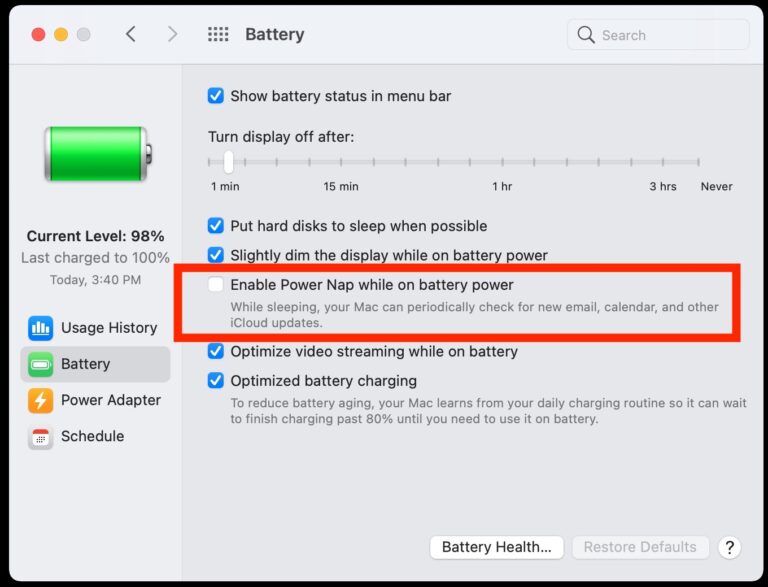
Task: Enable Power Nap while on battery power
Action: pyautogui.click(x=216, y=284)
